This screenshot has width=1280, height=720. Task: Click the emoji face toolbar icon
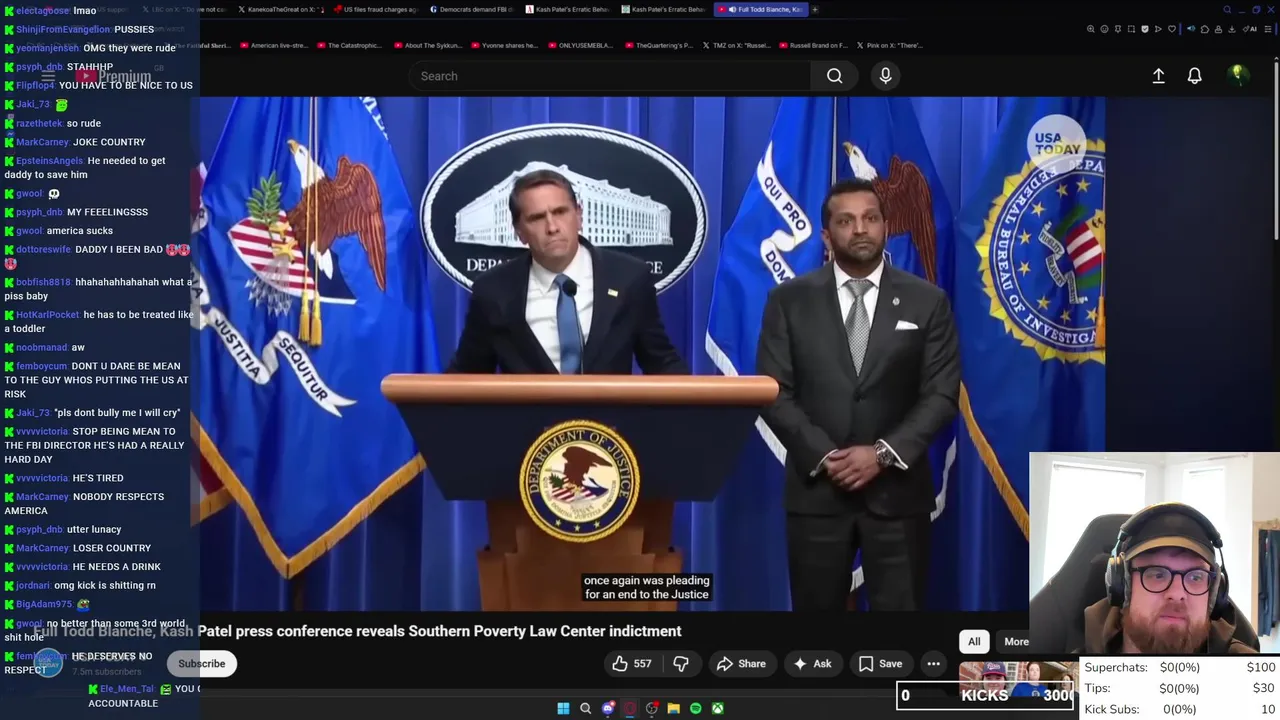click(x=1104, y=29)
